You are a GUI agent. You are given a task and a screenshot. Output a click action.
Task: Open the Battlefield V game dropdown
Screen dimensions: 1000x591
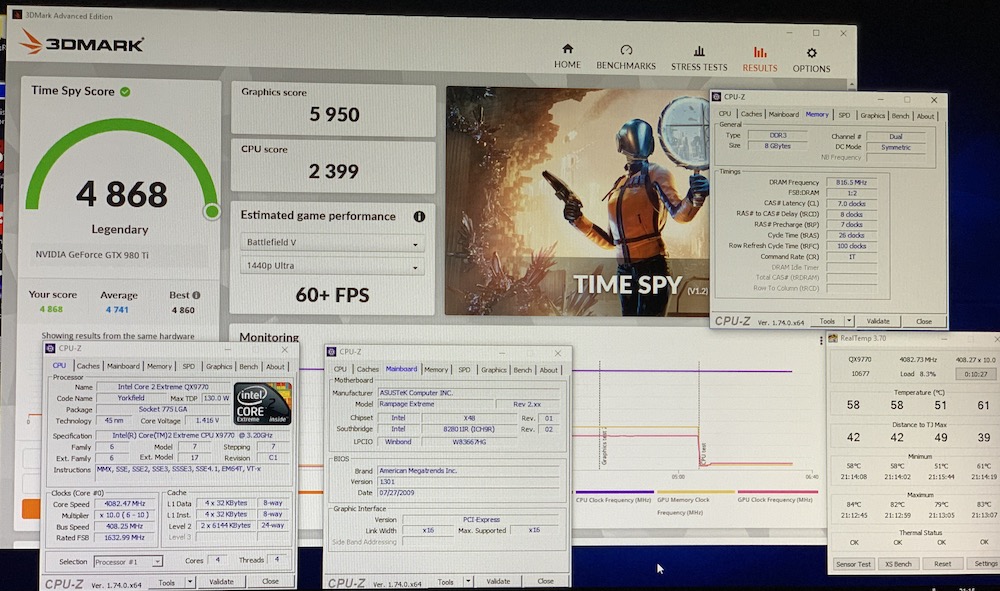coord(333,243)
